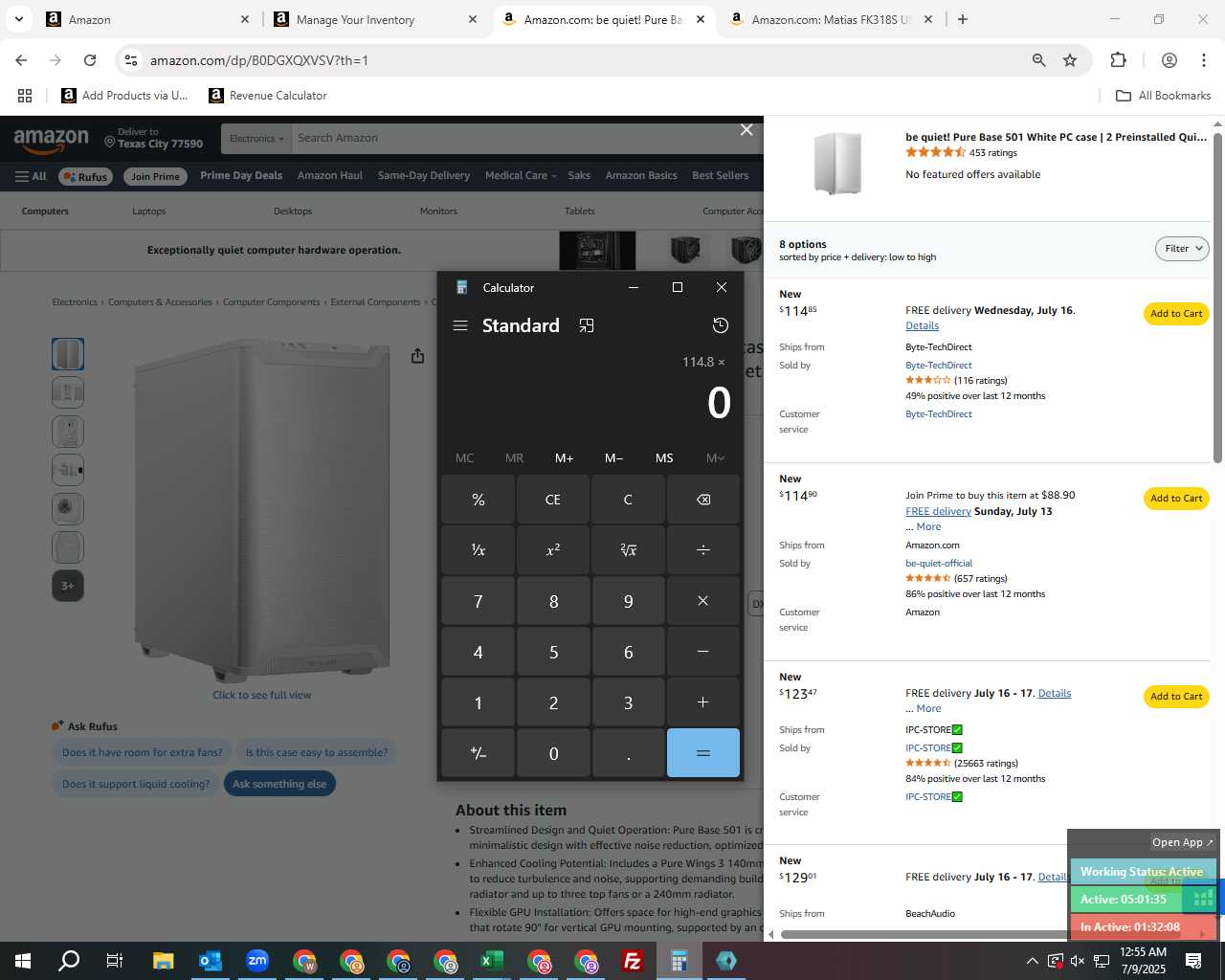Viewport: 1225px width, 980px height.
Task: Open Calculator navigation hamburger menu
Action: [460, 325]
